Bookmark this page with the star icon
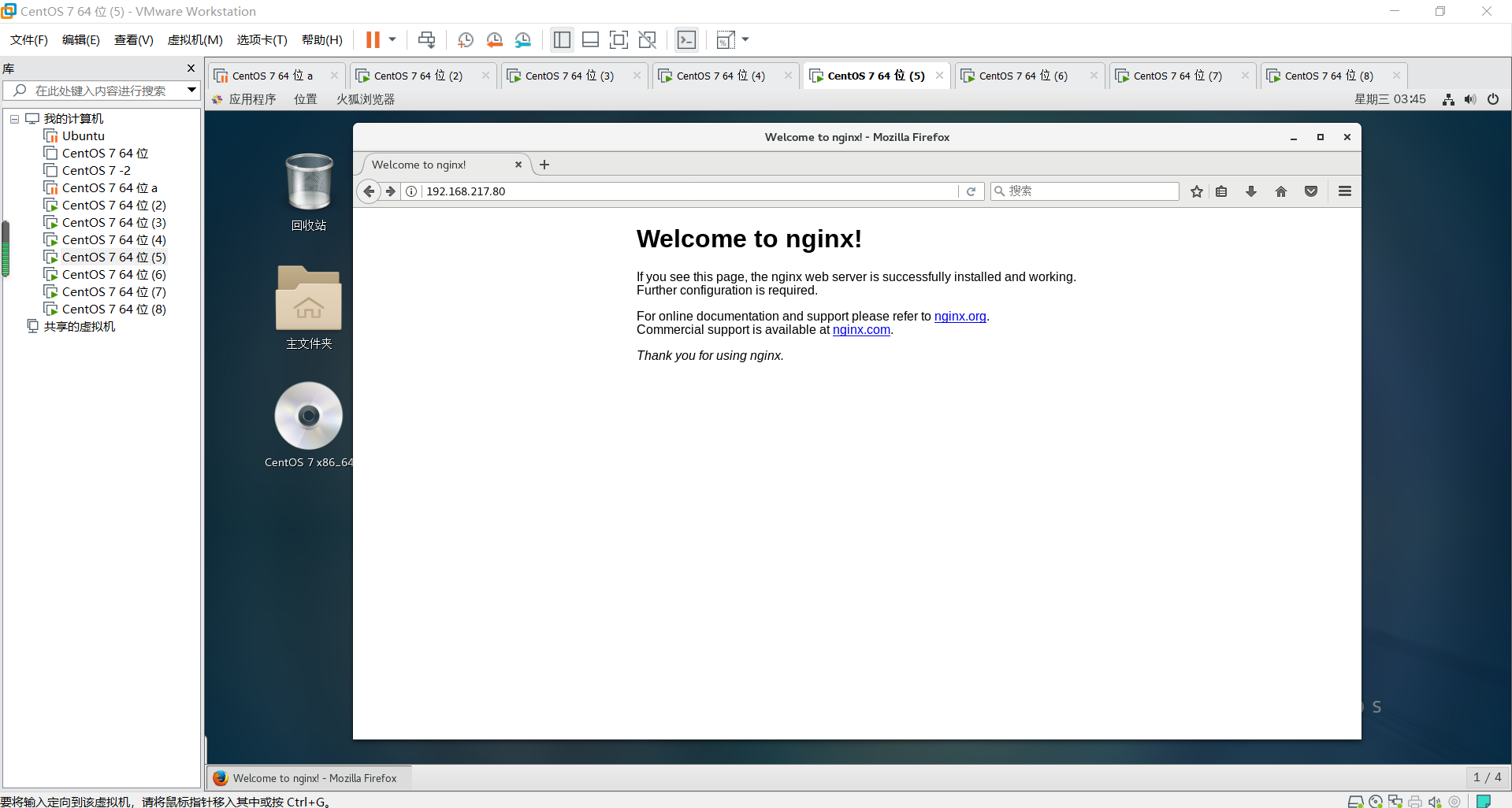1512x808 pixels. 1197,191
